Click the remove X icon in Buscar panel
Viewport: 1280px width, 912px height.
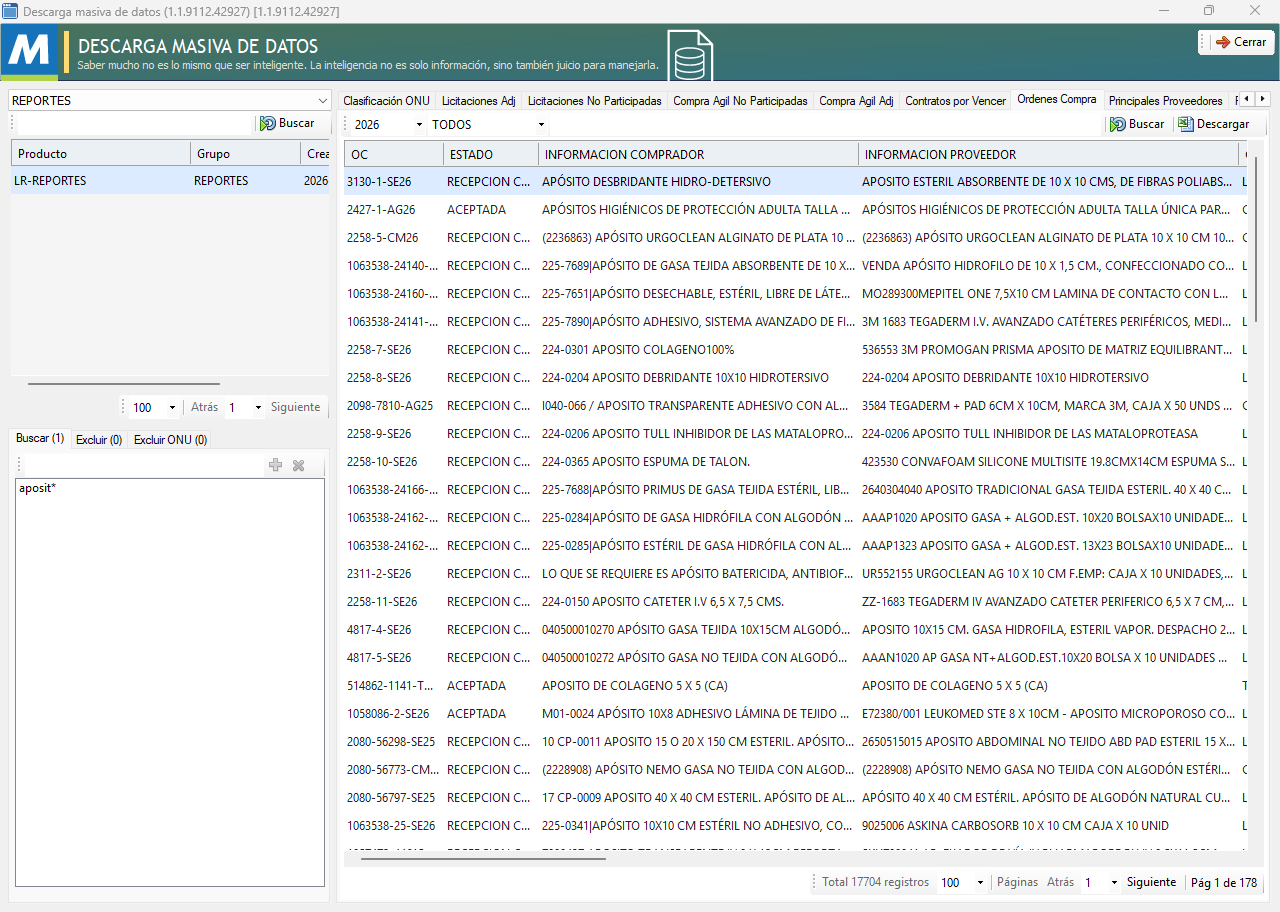(298, 465)
